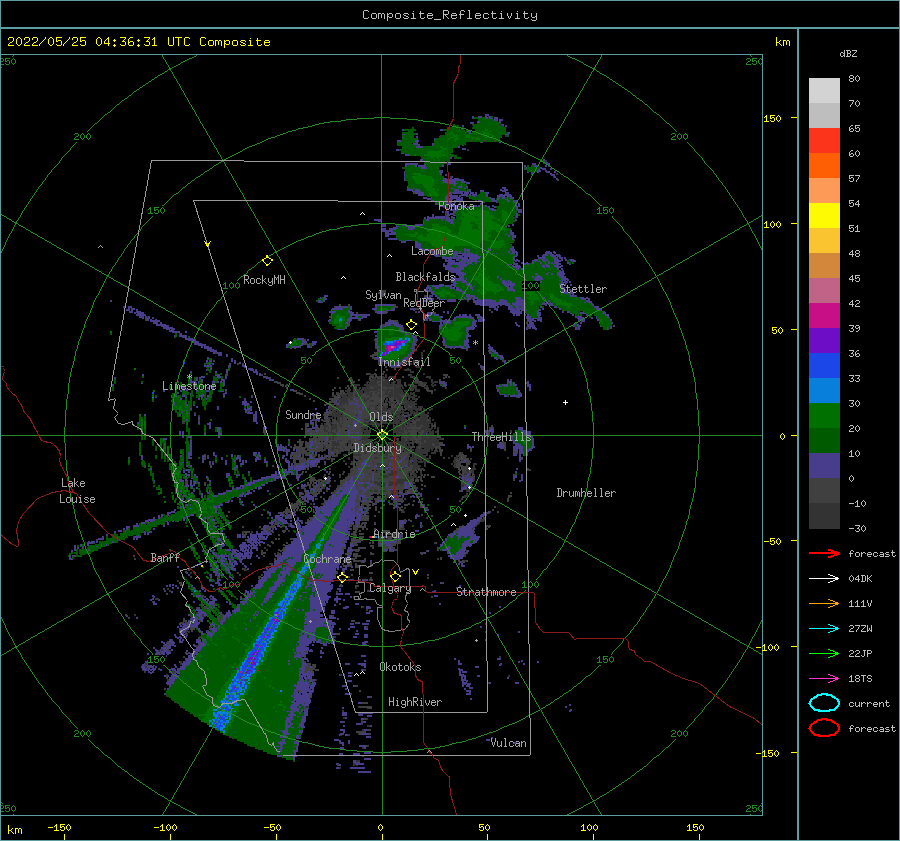Image resolution: width=900 pixels, height=841 pixels.
Task: Click the km unit label at top right
Action: tap(782, 42)
